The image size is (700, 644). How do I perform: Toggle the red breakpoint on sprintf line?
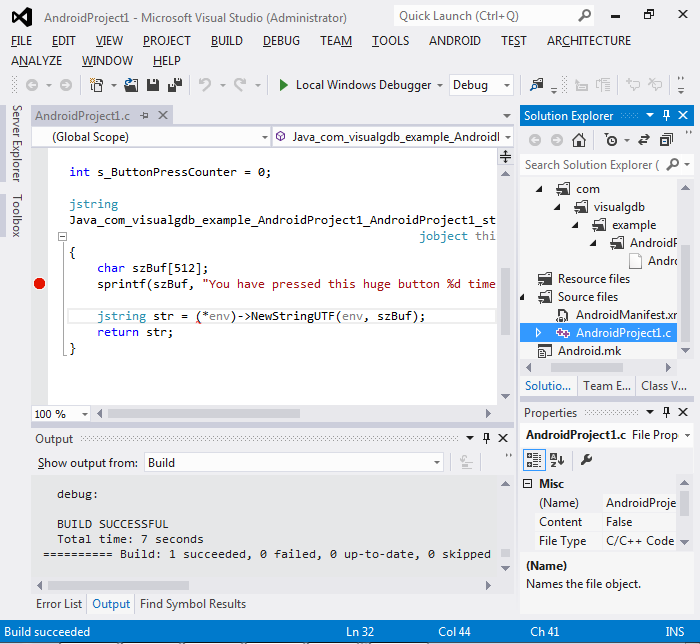click(x=39, y=283)
